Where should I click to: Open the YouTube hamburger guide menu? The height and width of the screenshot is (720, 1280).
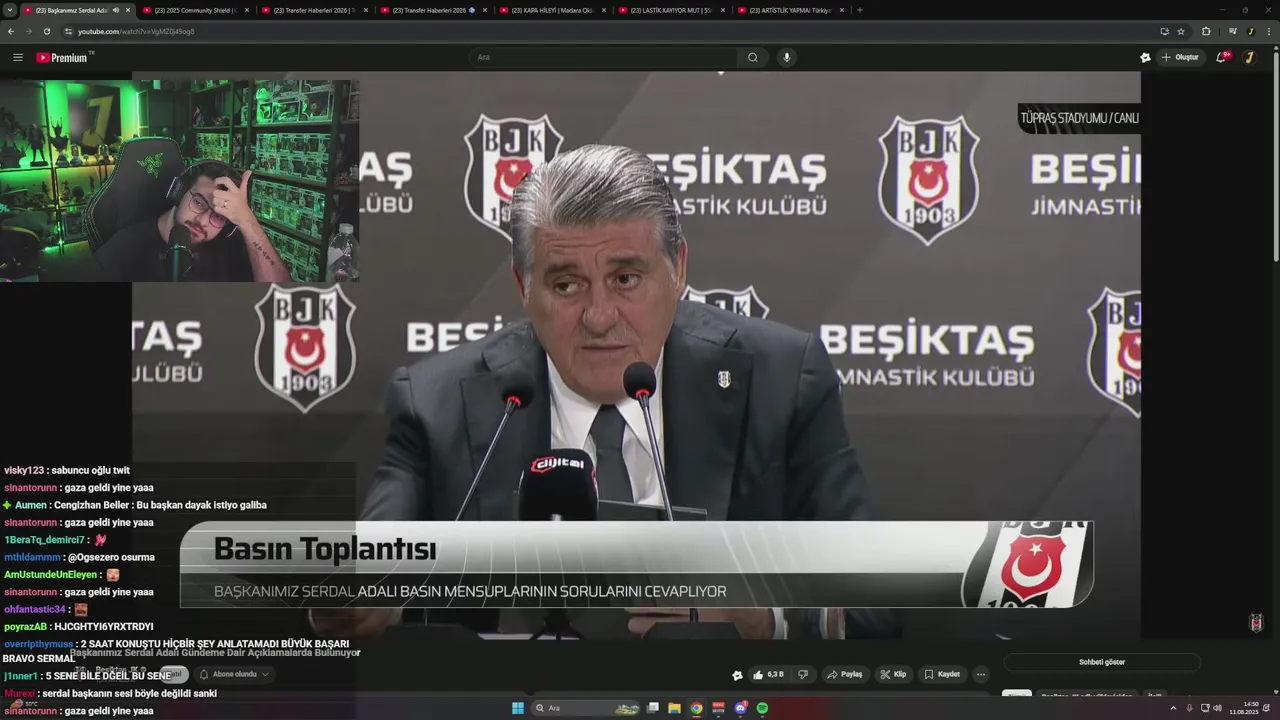(x=17, y=57)
